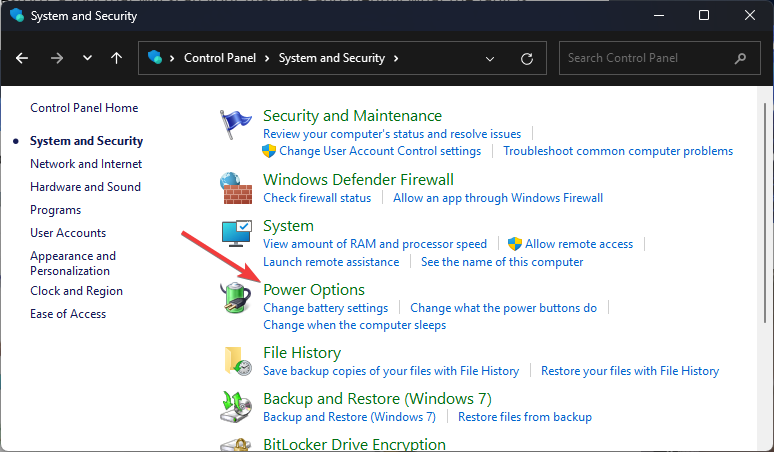Viewport: 774px width, 452px height.
Task: Click the vertical scrollbar thumb
Action: (x=766, y=213)
